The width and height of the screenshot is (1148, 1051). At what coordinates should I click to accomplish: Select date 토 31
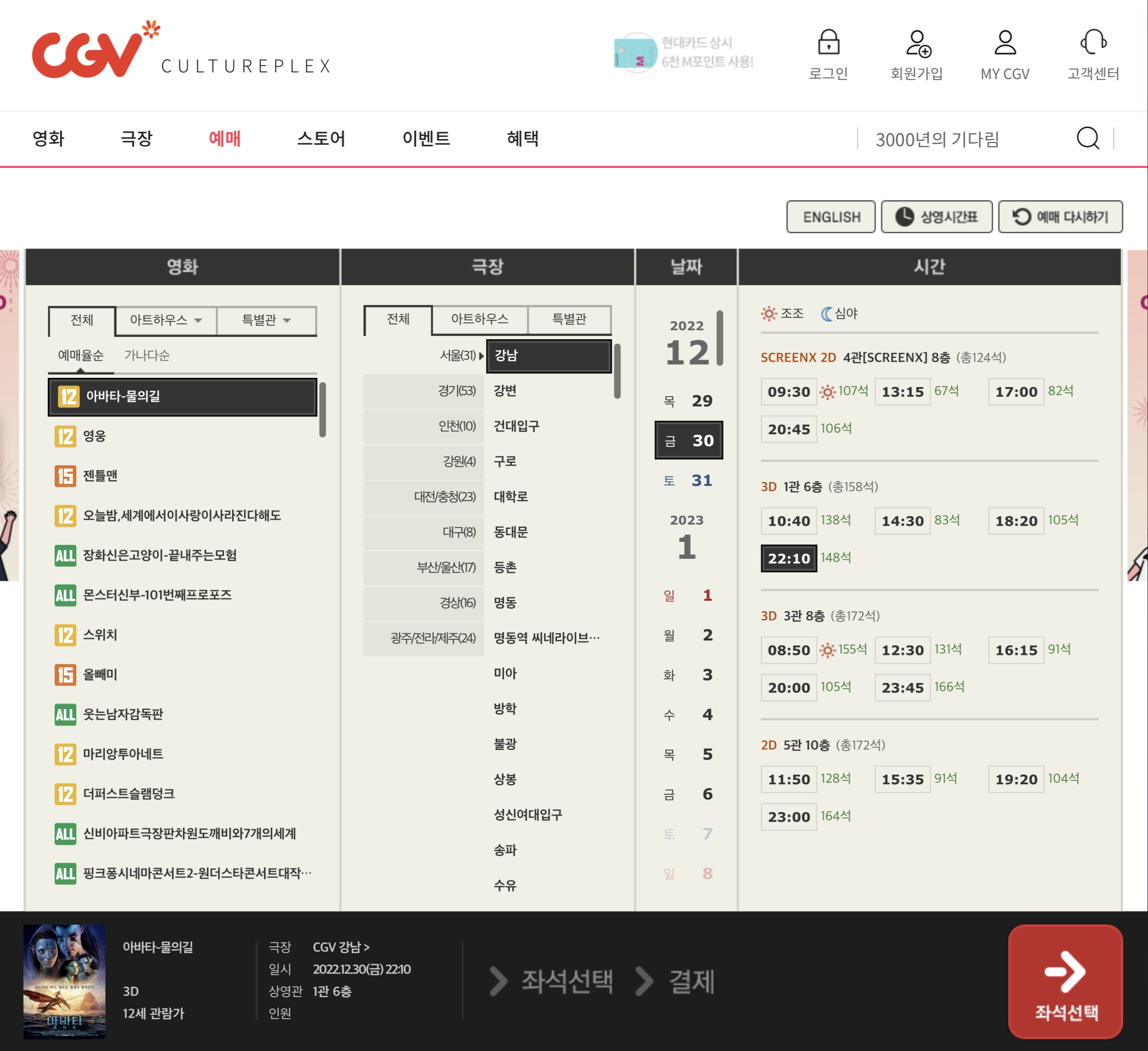point(688,481)
